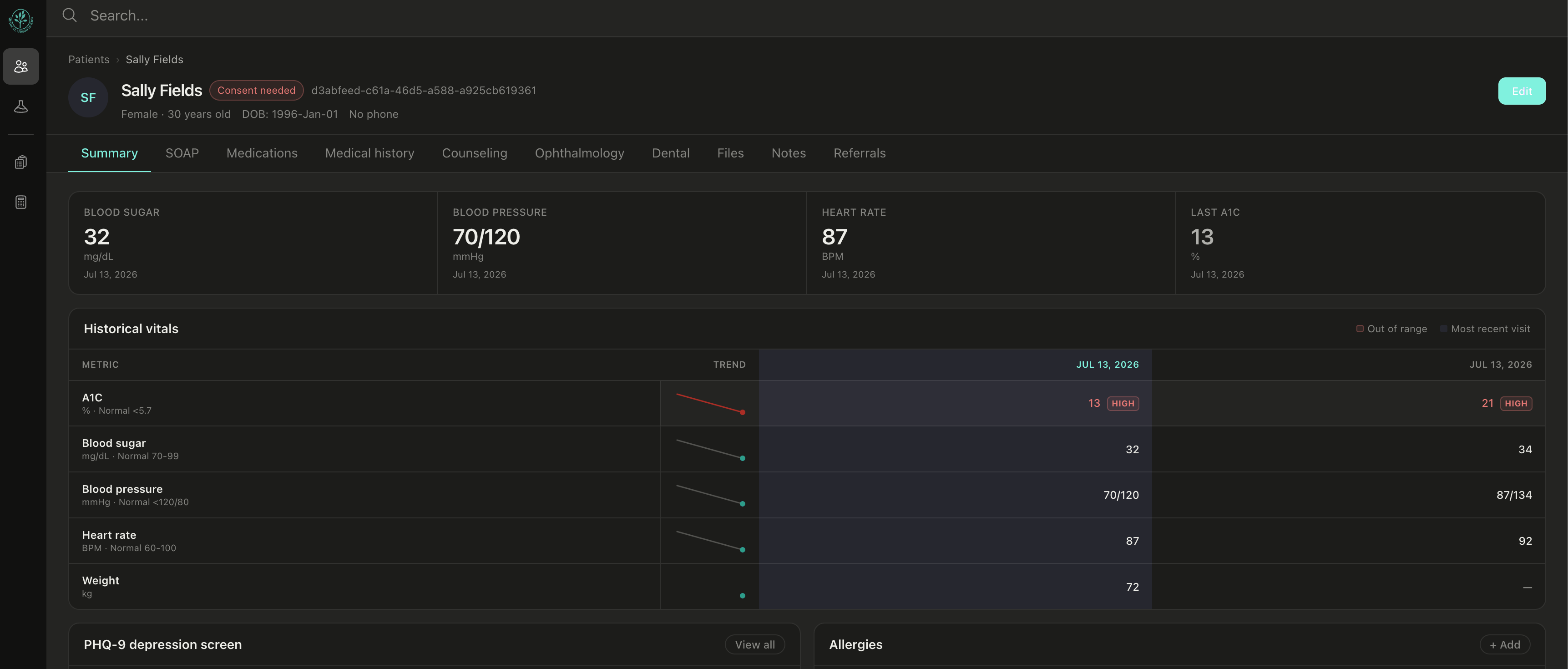Select the Summary tab
This screenshot has height=669, width=1568.
110,153
